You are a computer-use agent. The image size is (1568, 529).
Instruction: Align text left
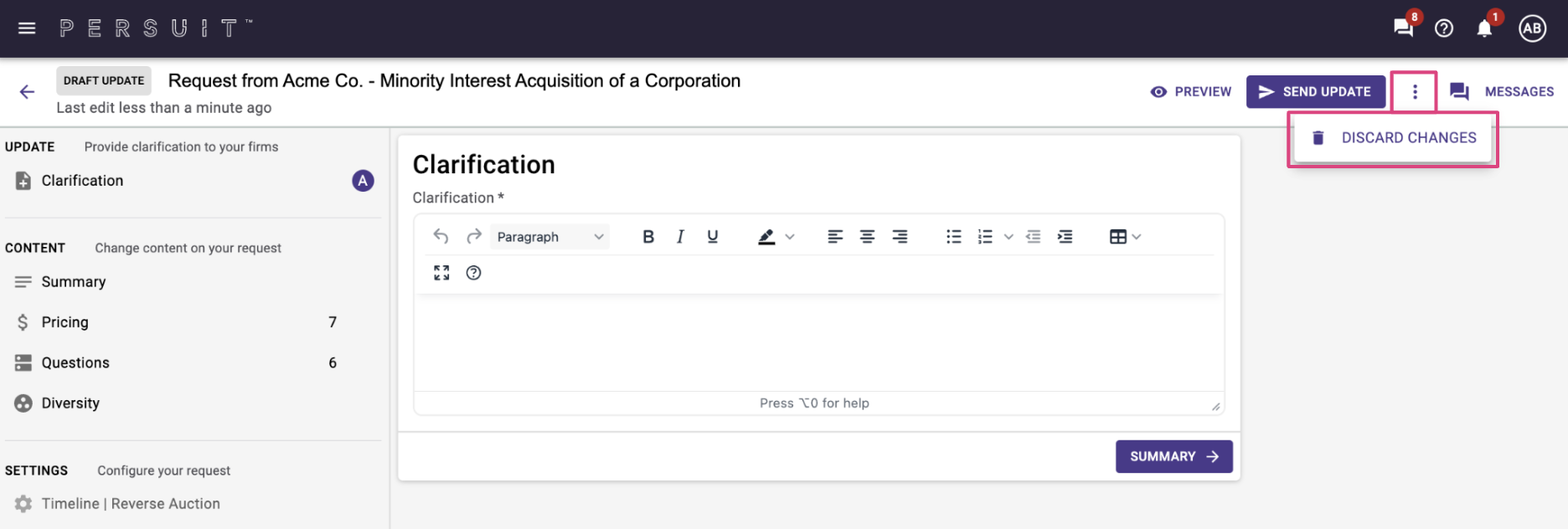pyautogui.click(x=835, y=237)
